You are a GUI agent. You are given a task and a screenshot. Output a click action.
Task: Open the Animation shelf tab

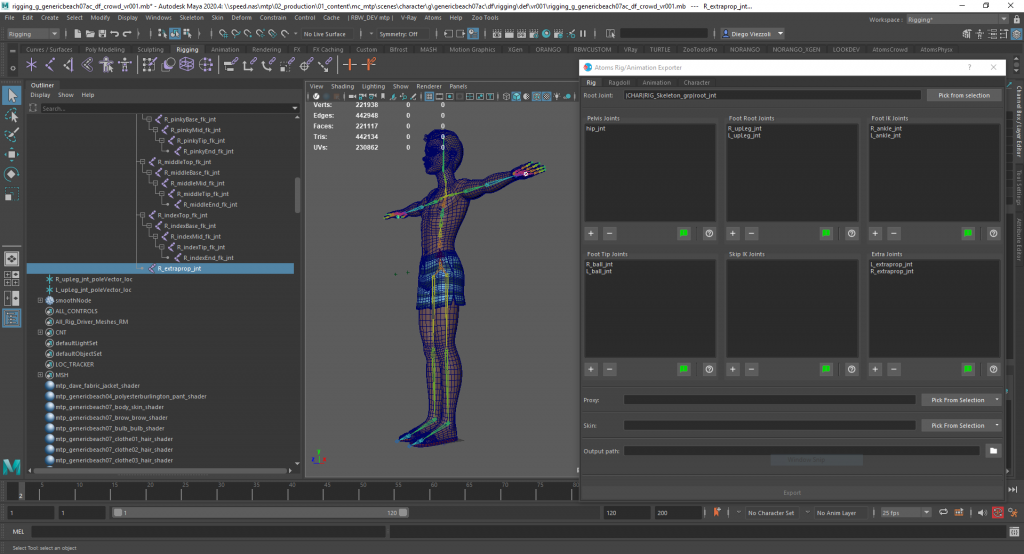pyautogui.click(x=225, y=50)
